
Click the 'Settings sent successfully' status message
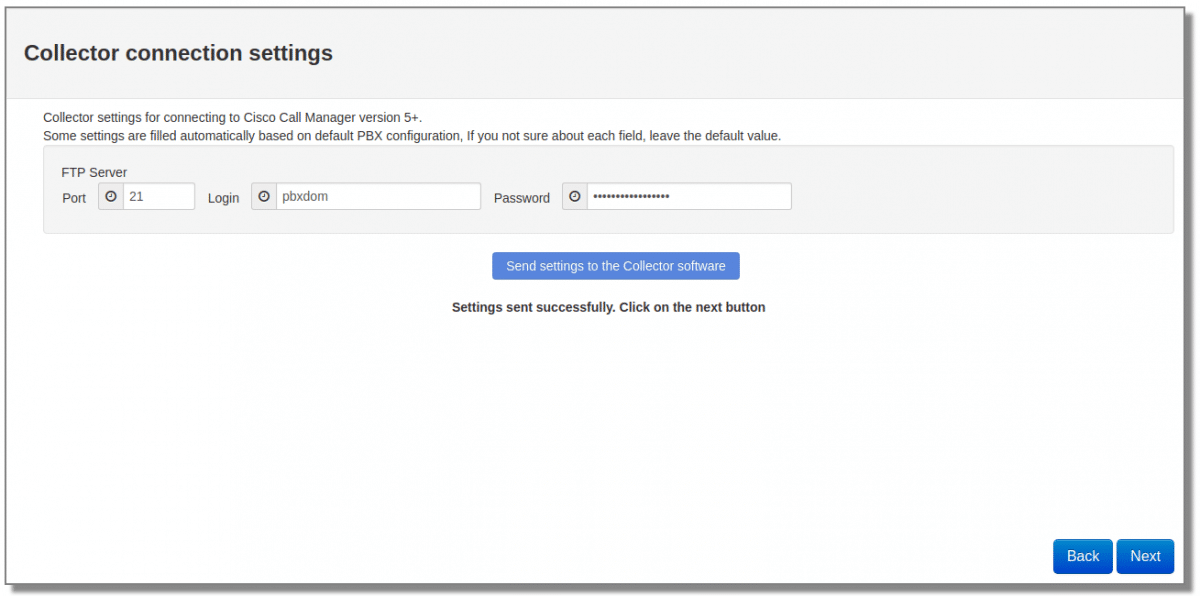pos(608,307)
